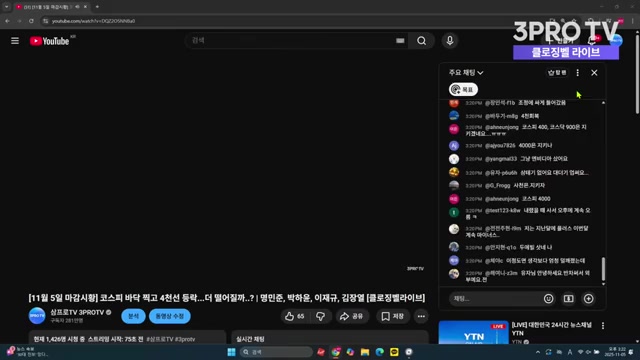The height and width of the screenshot is (360, 640).
Task: Click the live chat scrollbar thumb
Action: click(603, 269)
